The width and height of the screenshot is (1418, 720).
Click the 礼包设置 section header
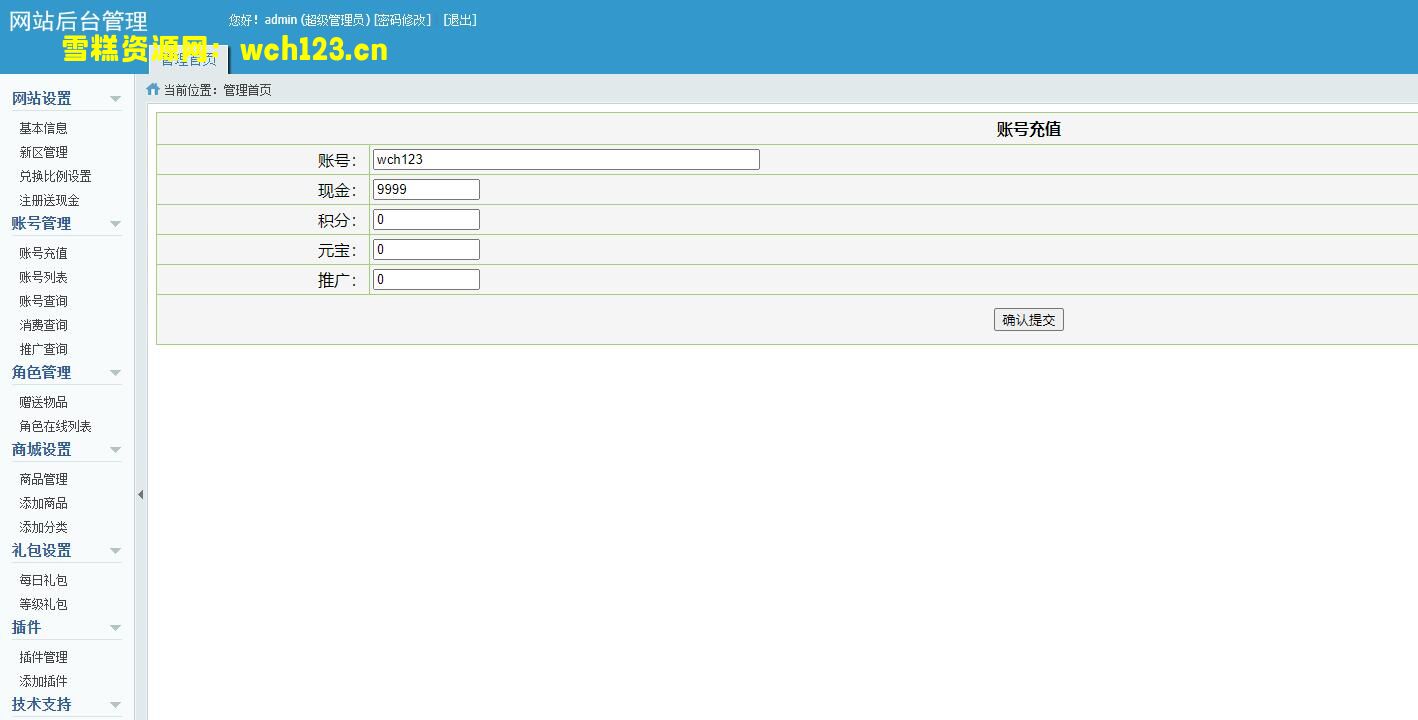[42, 551]
